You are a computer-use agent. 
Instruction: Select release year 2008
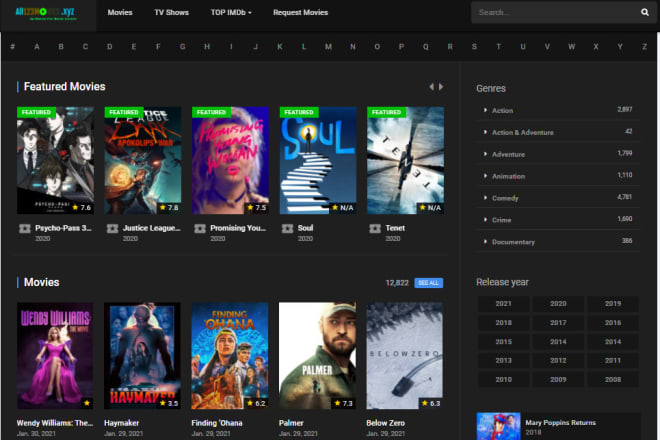click(613, 379)
